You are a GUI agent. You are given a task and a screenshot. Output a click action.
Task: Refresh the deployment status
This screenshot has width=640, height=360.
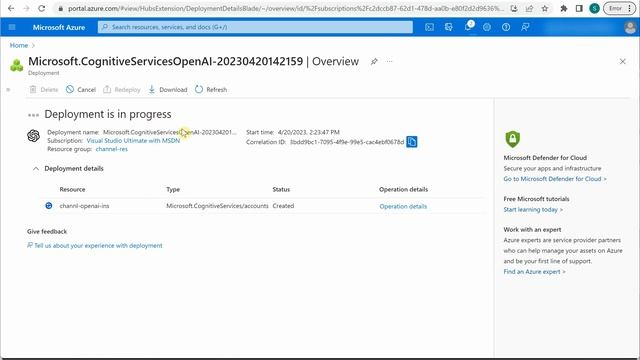[x=211, y=89]
